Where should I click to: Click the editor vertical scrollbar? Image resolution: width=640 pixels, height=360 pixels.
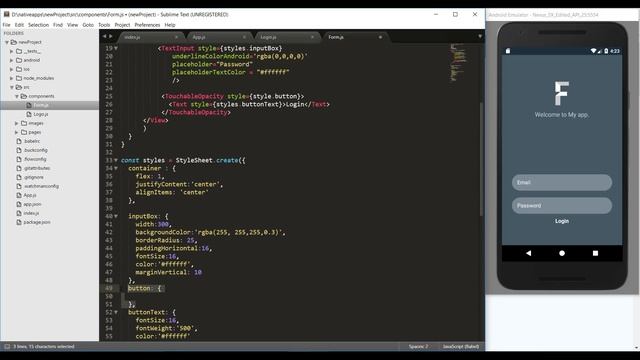481,159
